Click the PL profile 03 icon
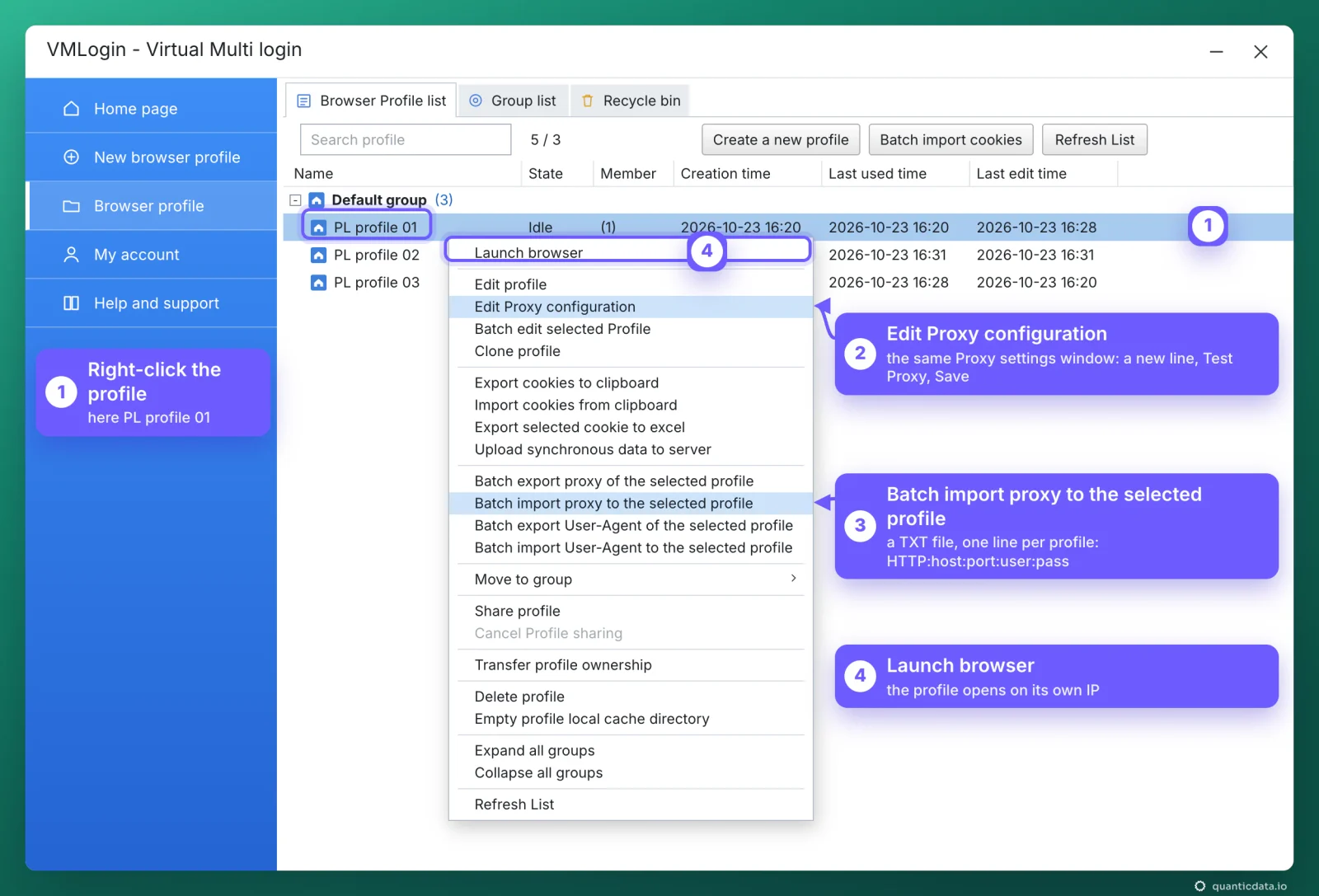This screenshot has width=1319, height=896. (x=318, y=283)
